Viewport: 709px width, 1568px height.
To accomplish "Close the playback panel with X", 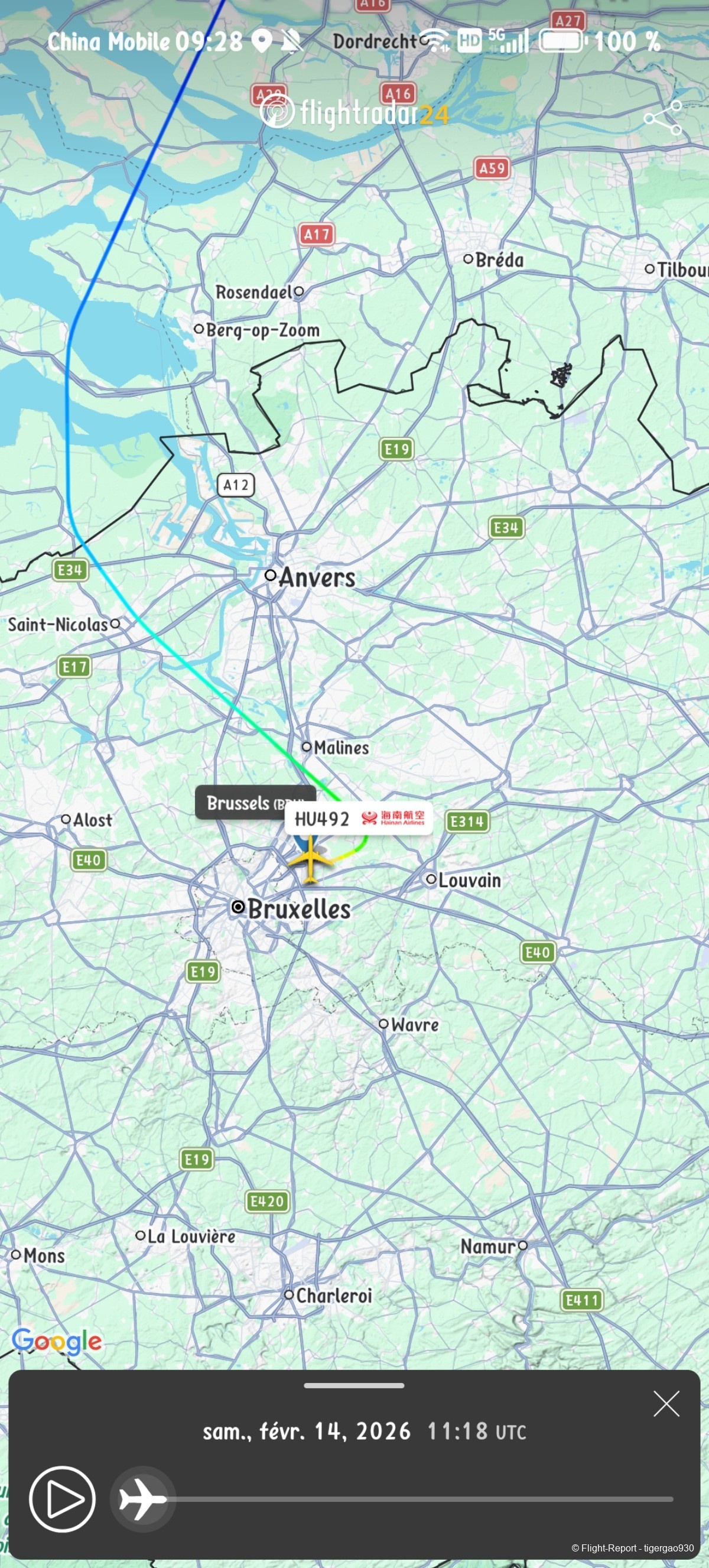I will pyautogui.click(x=666, y=1404).
